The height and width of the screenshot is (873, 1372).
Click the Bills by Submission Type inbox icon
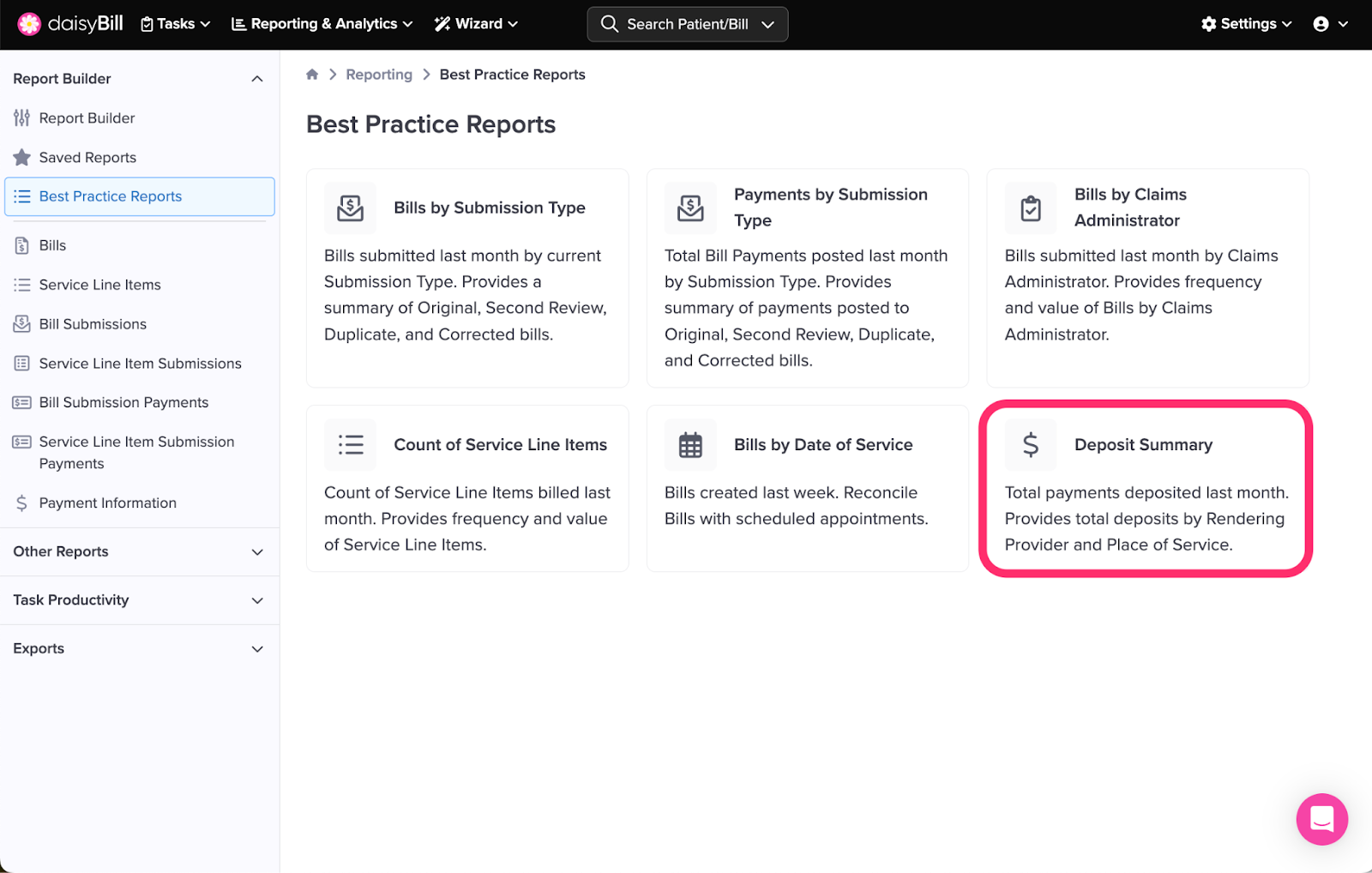[350, 208]
